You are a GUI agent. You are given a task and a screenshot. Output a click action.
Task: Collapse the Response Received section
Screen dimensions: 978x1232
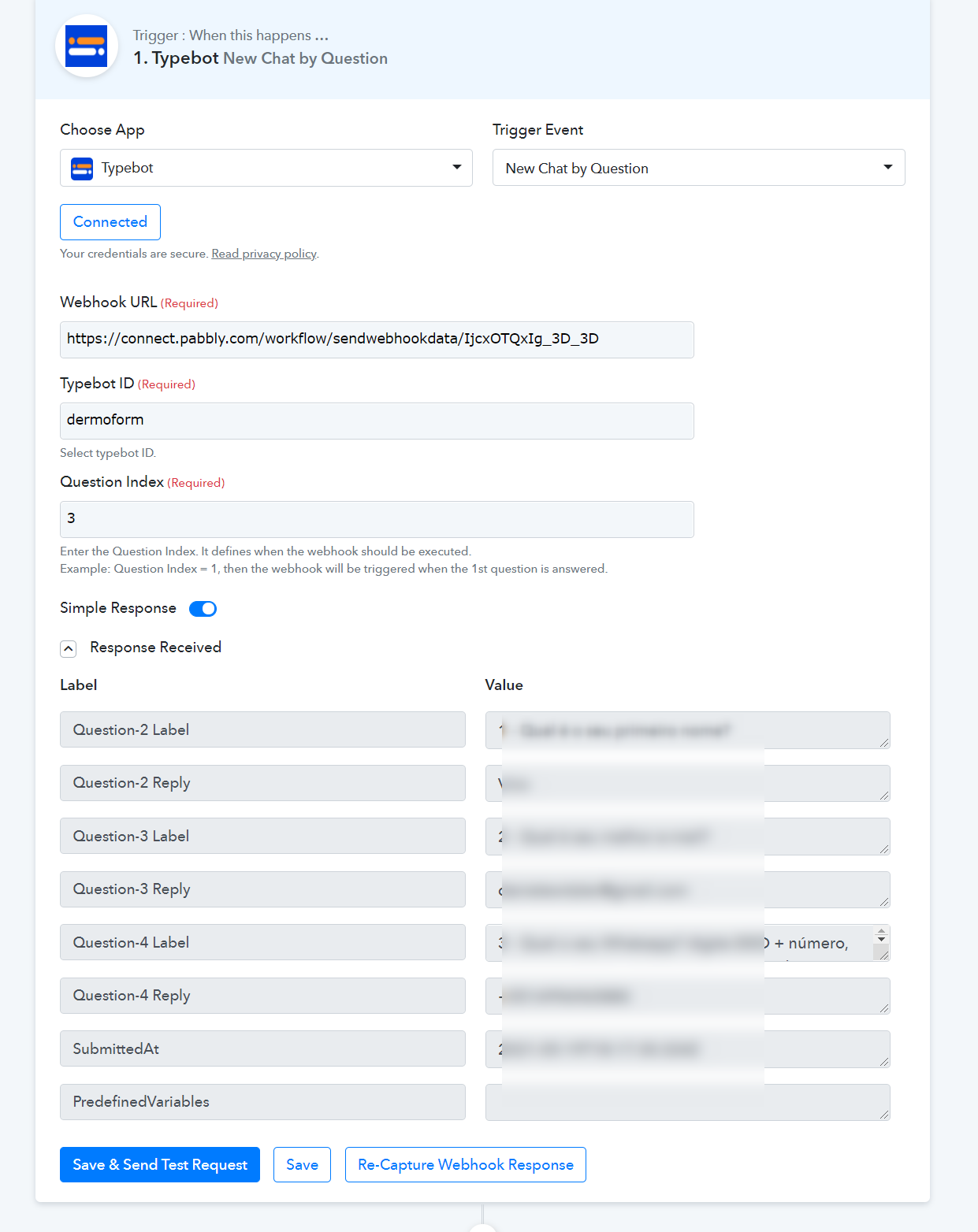pyautogui.click(x=69, y=648)
